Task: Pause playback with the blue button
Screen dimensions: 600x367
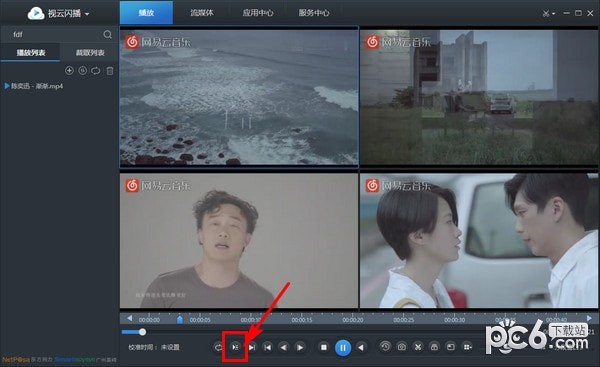Action: pos(343,348)
